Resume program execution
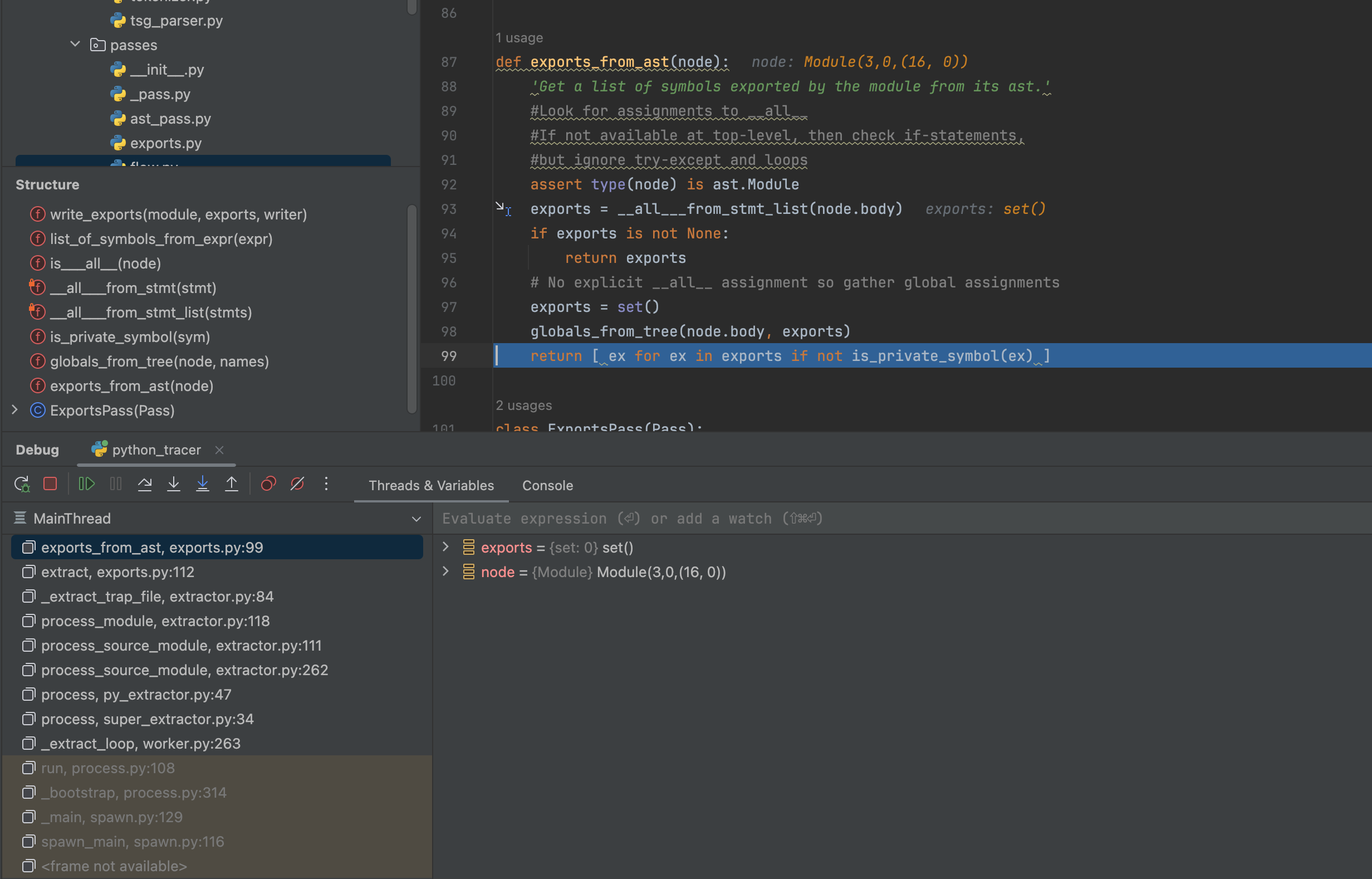This screenshot has width=1372, height=879. pyautogui.click(x=86, y=484)
